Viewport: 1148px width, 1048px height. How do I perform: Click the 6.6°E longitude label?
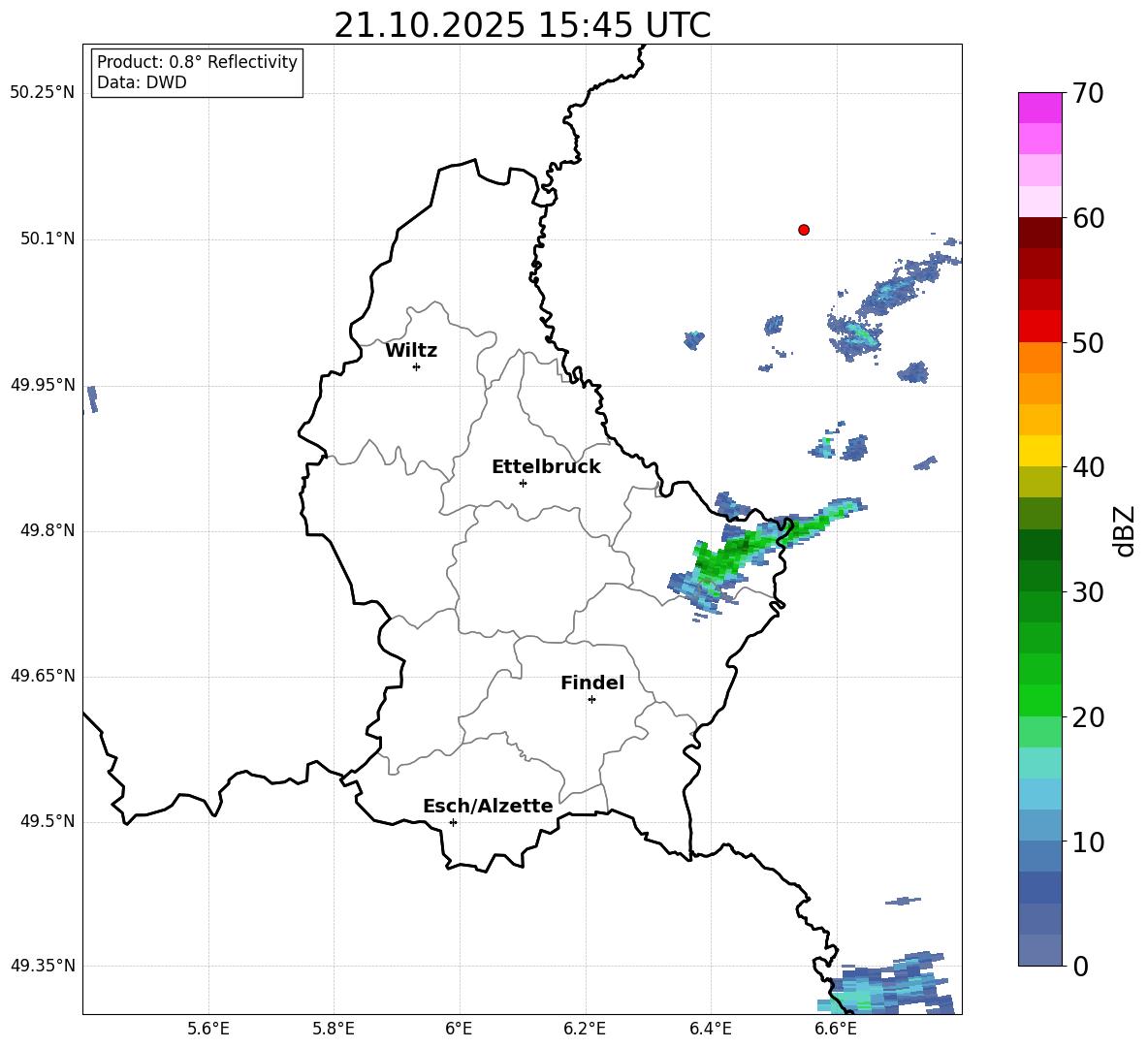pos(836,1029)
